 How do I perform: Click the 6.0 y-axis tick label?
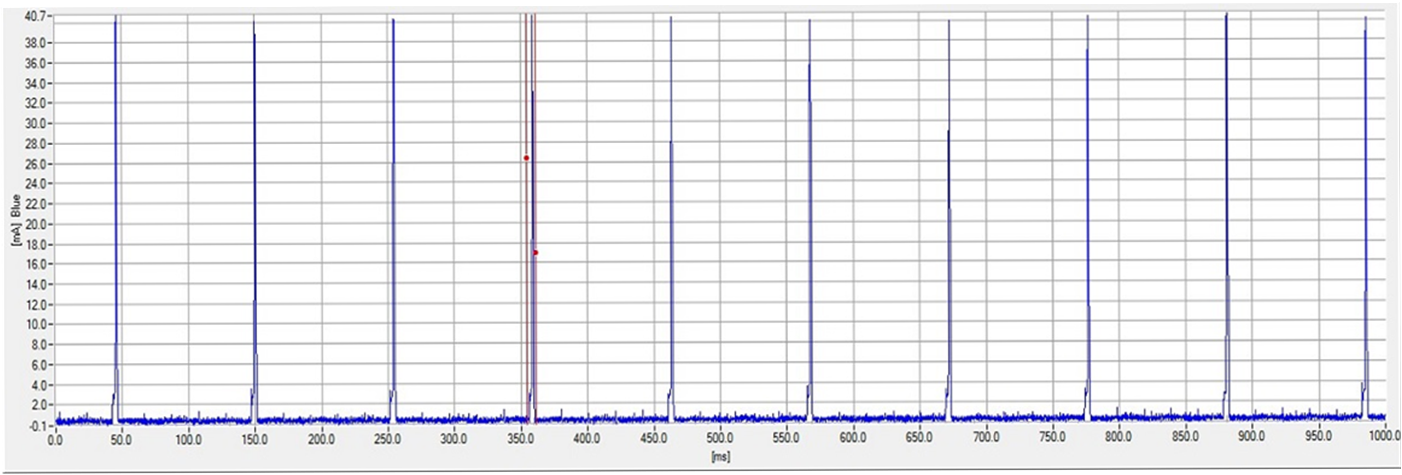(41, 365)
